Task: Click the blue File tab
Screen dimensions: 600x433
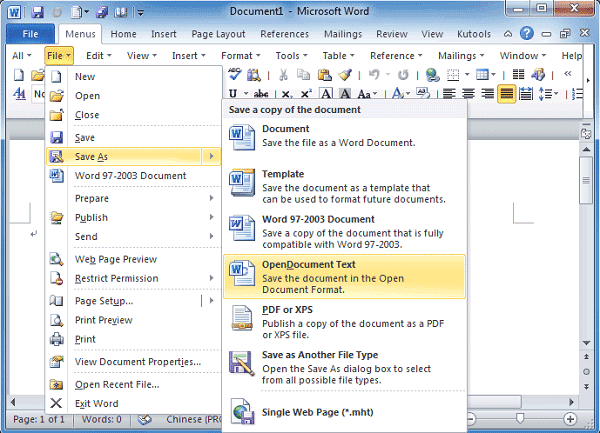Action: (x=30, y=34)
